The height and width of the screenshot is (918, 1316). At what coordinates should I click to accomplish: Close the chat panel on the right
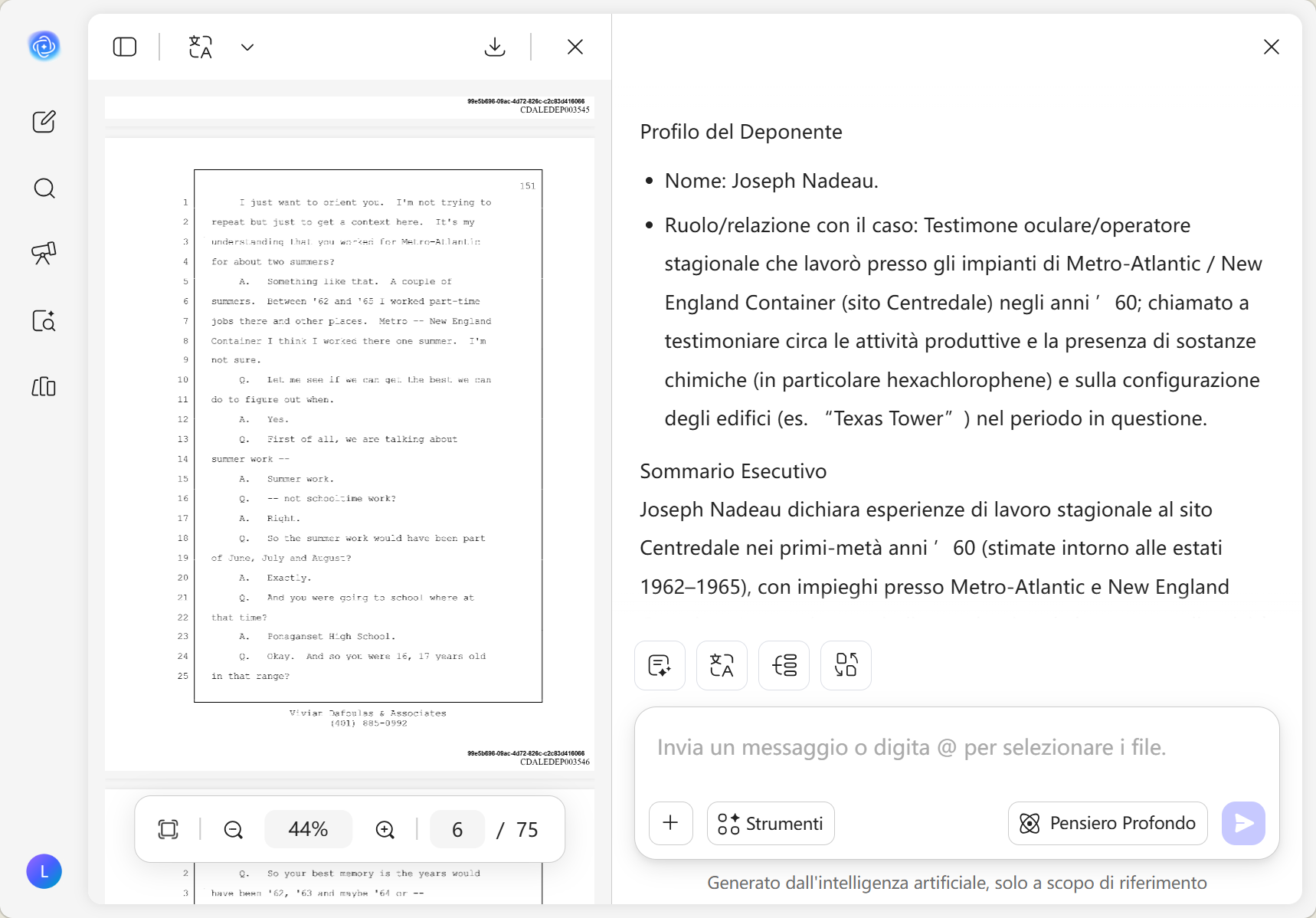pyautogui.click(x=1272, y=48)
